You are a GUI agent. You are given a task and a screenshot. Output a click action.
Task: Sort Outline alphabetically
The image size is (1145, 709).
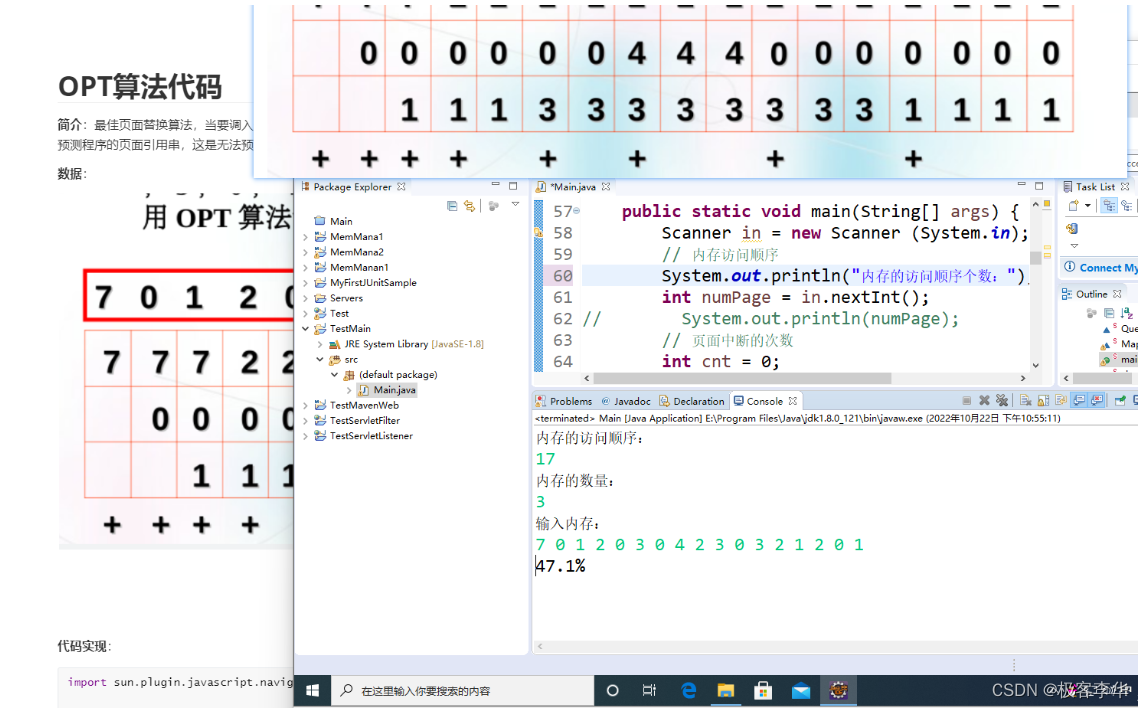click(1127, 313)
